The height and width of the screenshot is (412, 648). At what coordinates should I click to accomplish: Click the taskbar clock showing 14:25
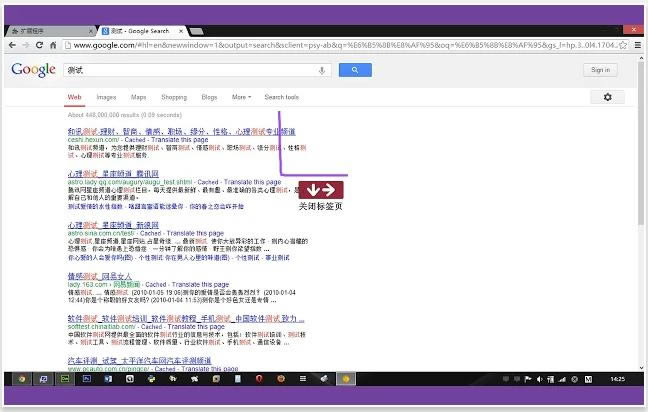617,379
